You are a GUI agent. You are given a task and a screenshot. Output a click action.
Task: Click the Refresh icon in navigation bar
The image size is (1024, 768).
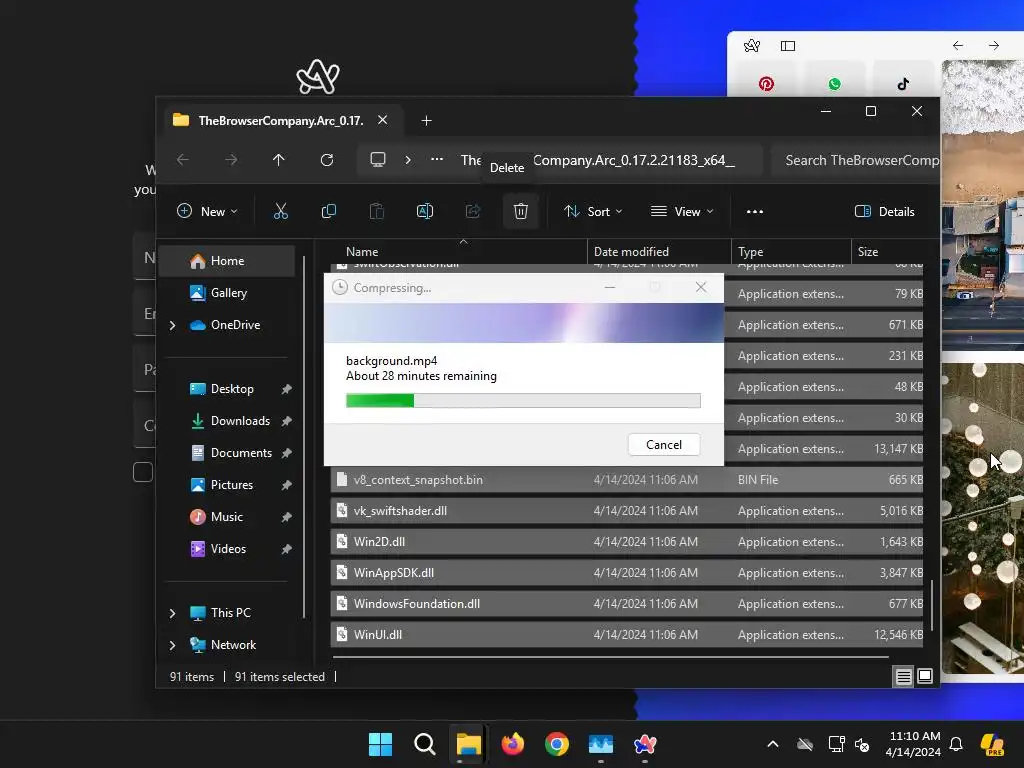(x=327, y=160)
